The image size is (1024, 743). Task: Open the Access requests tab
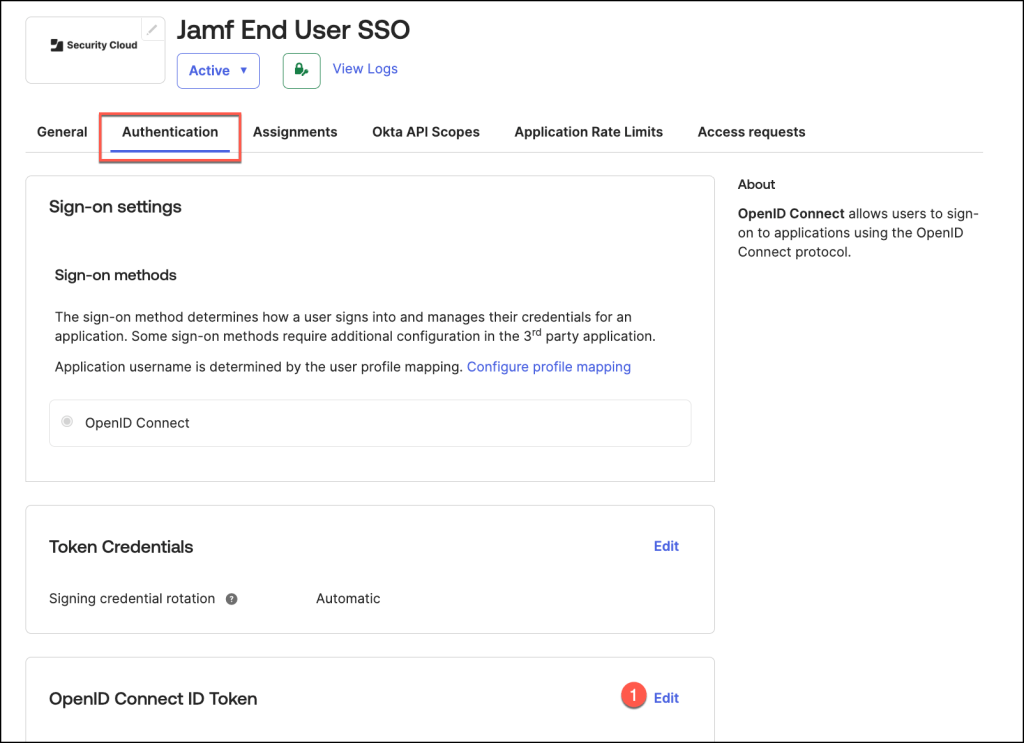point(751,132)
